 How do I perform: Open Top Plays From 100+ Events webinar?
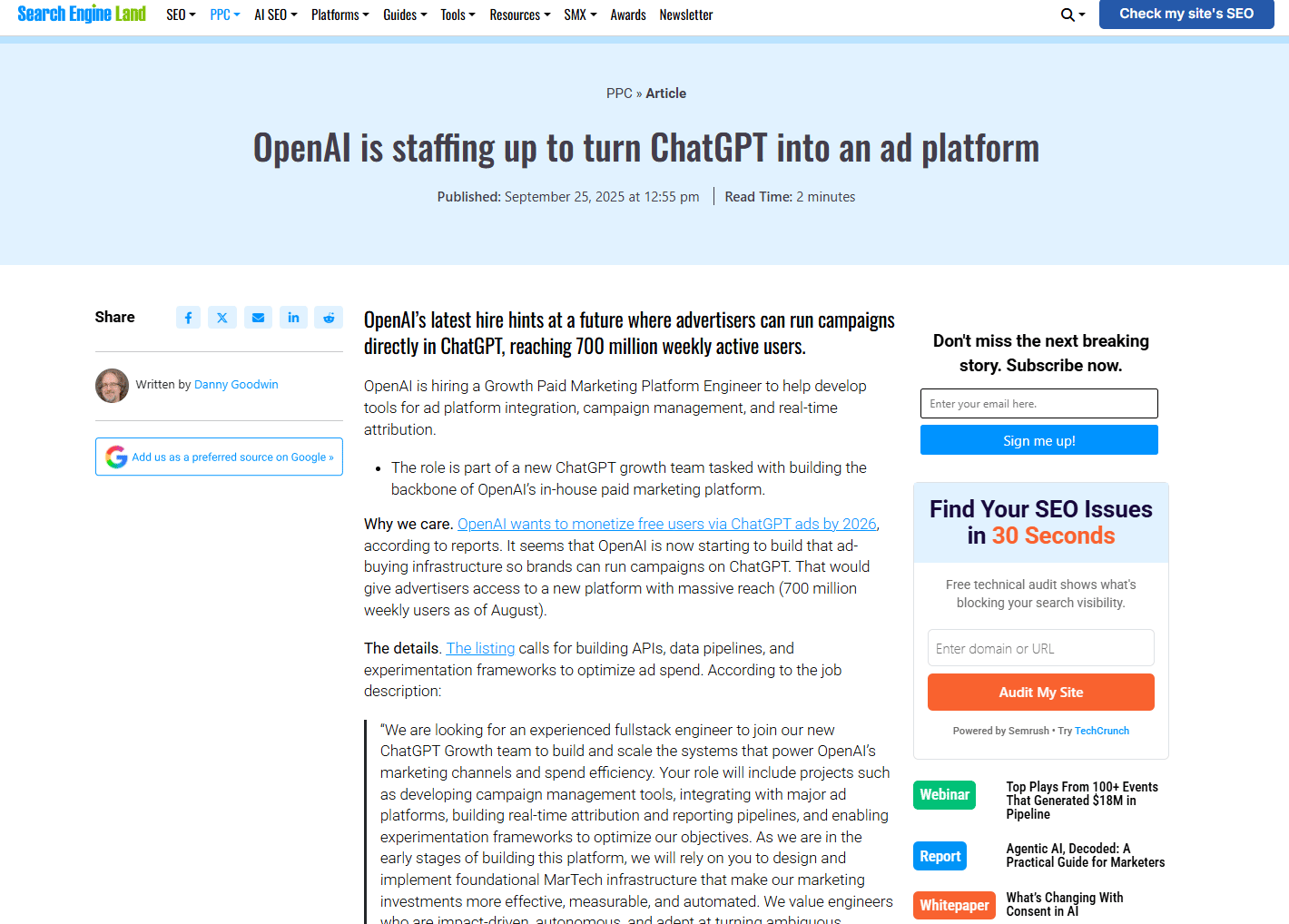(x=1082, y=801)
